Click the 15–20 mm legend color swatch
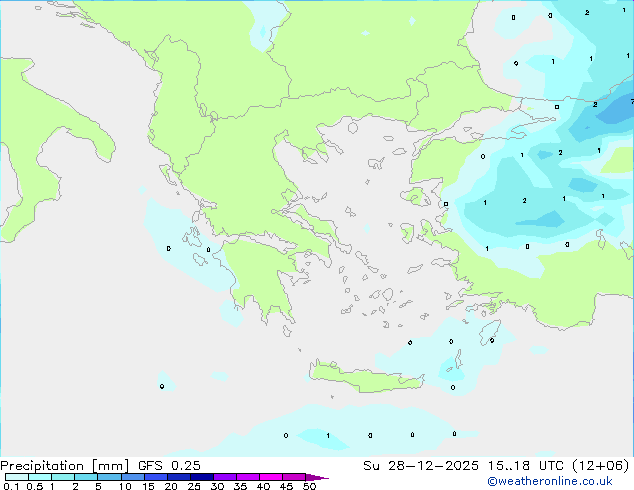This screenshot has height=490, width=634. (156, 477)
